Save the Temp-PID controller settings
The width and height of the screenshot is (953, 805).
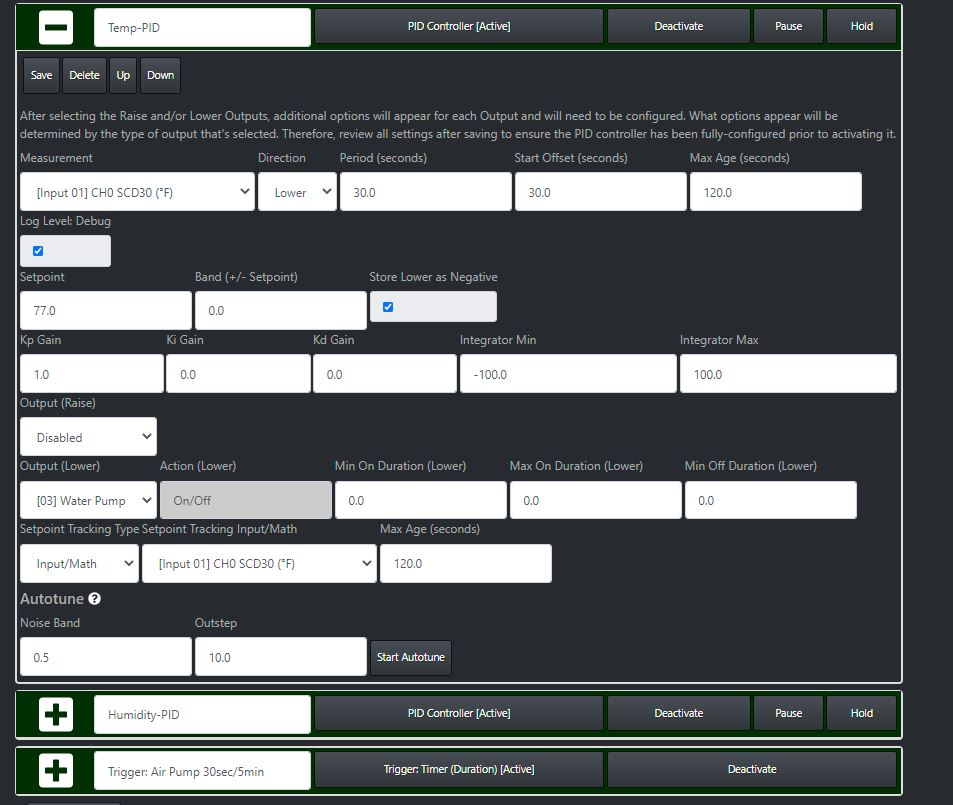coord(40,75)
